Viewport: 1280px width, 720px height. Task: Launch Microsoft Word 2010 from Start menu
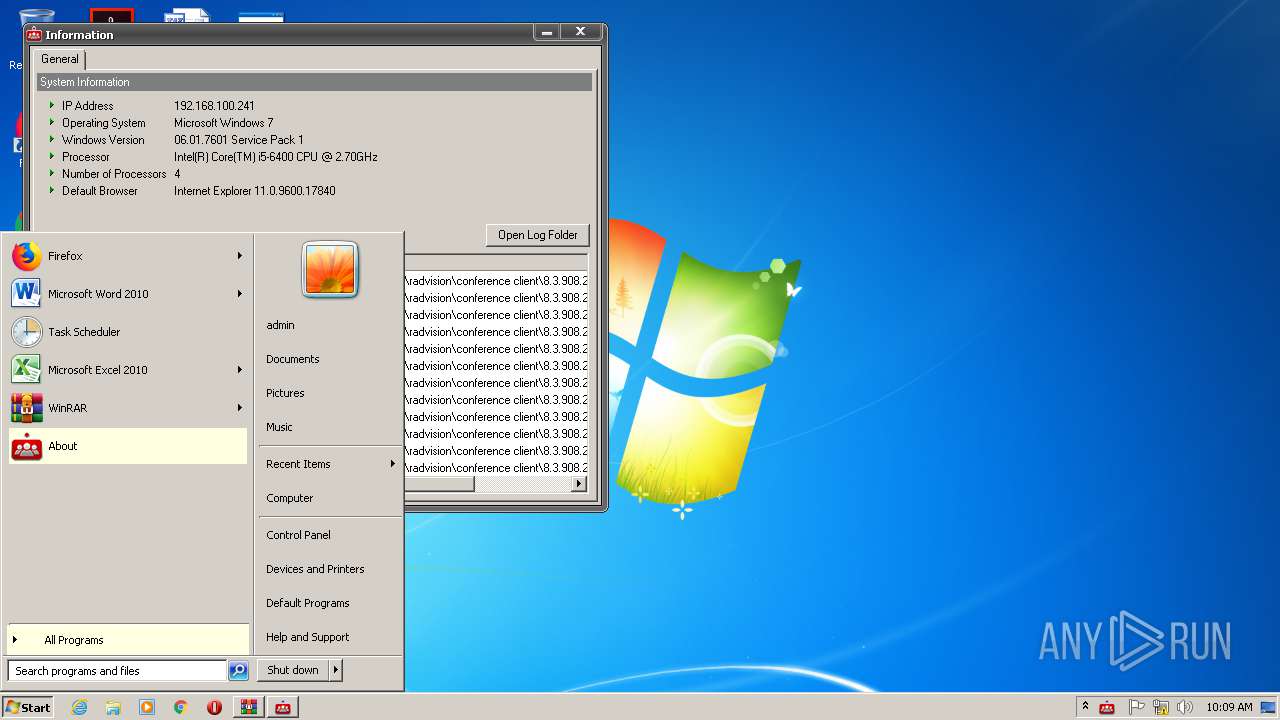pyautogui.click(x=128, y=294)
